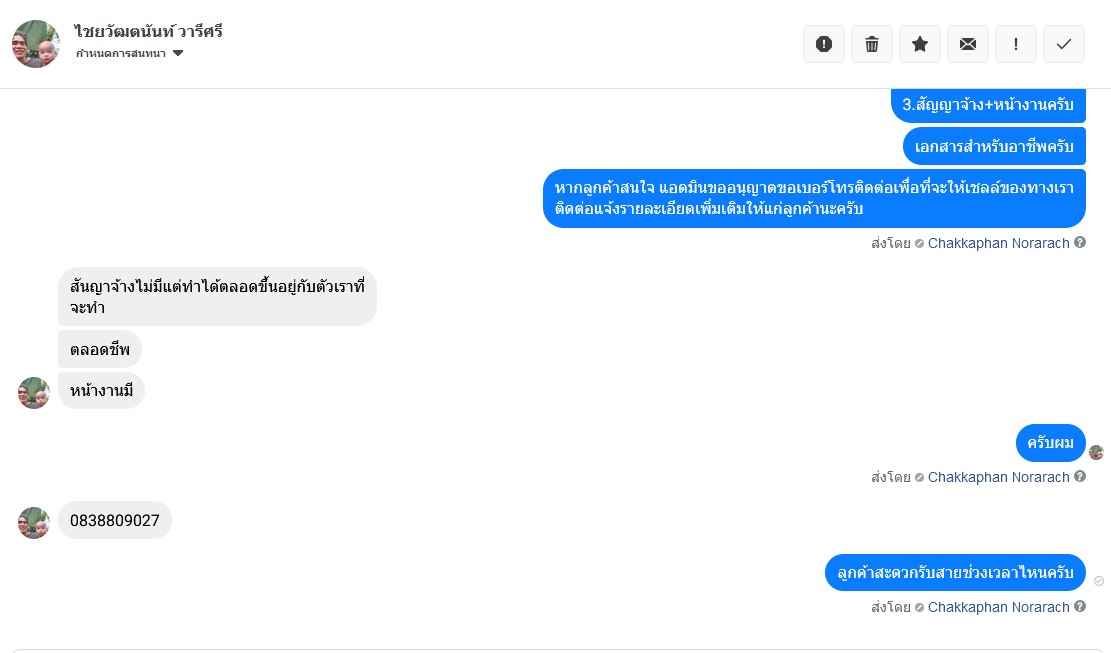
Task: Click the 0838809027 phone number bubble
Action: 115,521
